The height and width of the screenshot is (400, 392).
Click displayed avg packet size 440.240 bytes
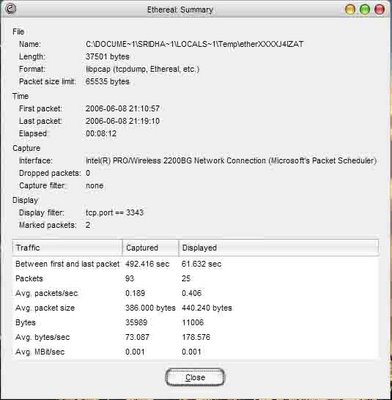point(207,308)
